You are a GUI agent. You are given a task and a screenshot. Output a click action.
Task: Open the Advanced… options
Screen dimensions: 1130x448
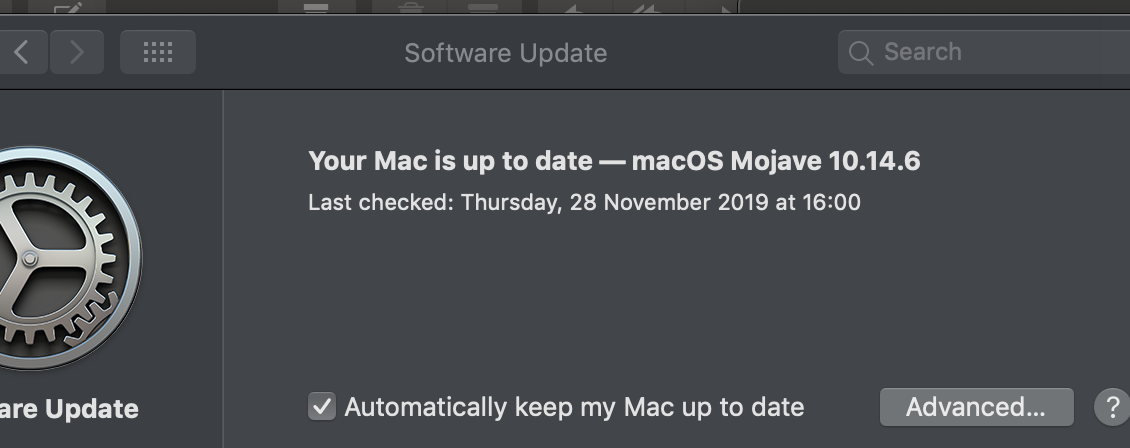pyautogui.click(x=975, y=407)
